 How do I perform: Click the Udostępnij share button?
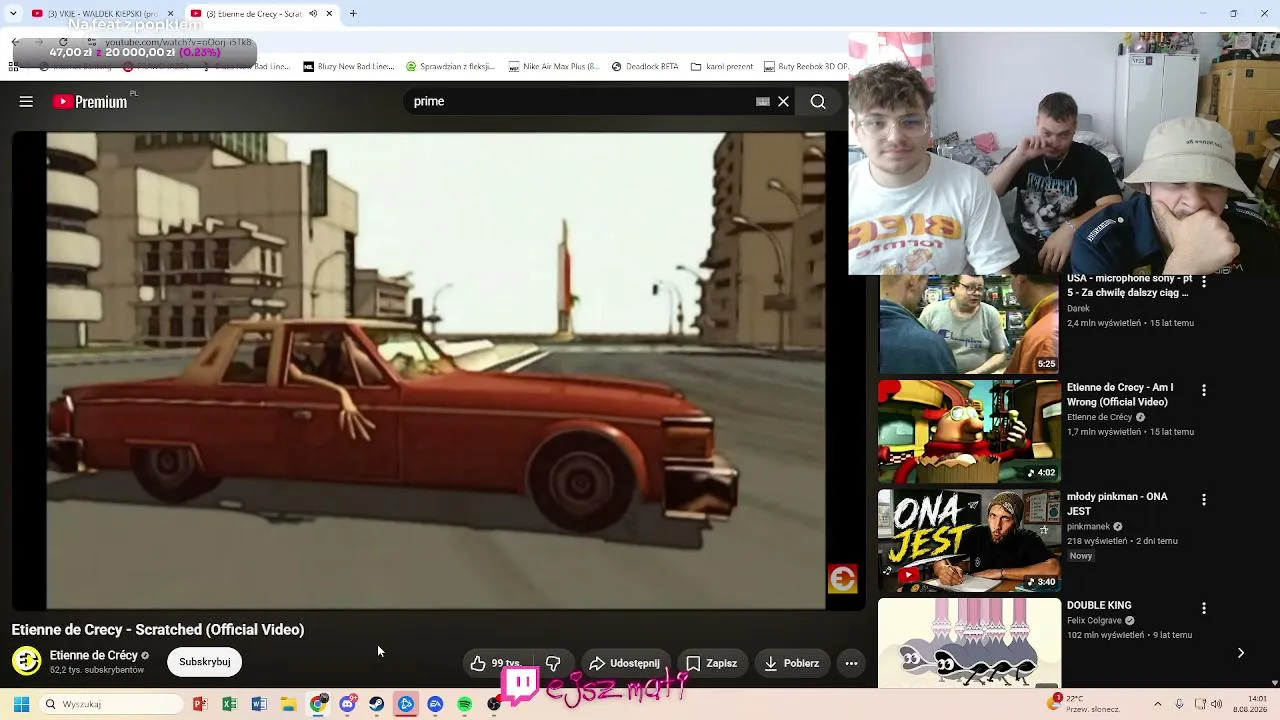(x=625, y=663)
